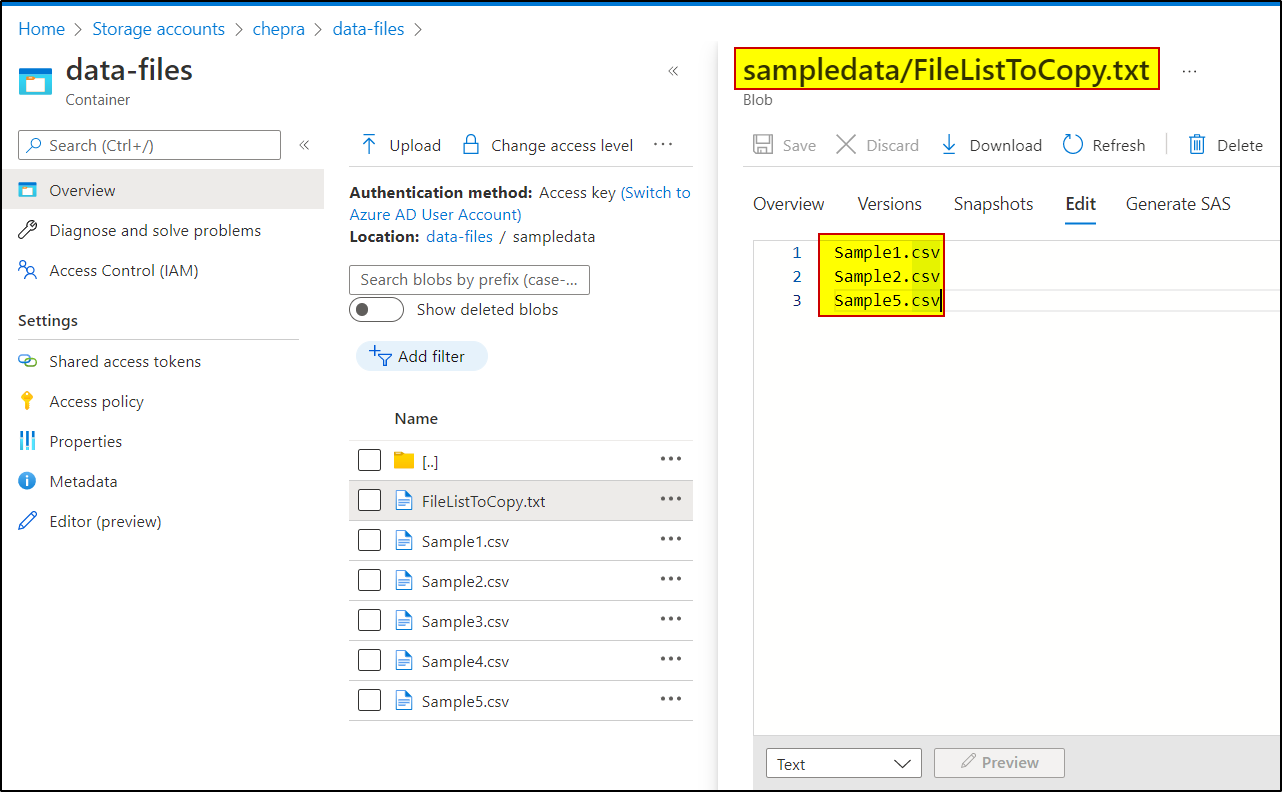Select the Edit tab
The height and width of the screenshot is (792, 1282).
pyautogui.click(x=1081, y=204)
